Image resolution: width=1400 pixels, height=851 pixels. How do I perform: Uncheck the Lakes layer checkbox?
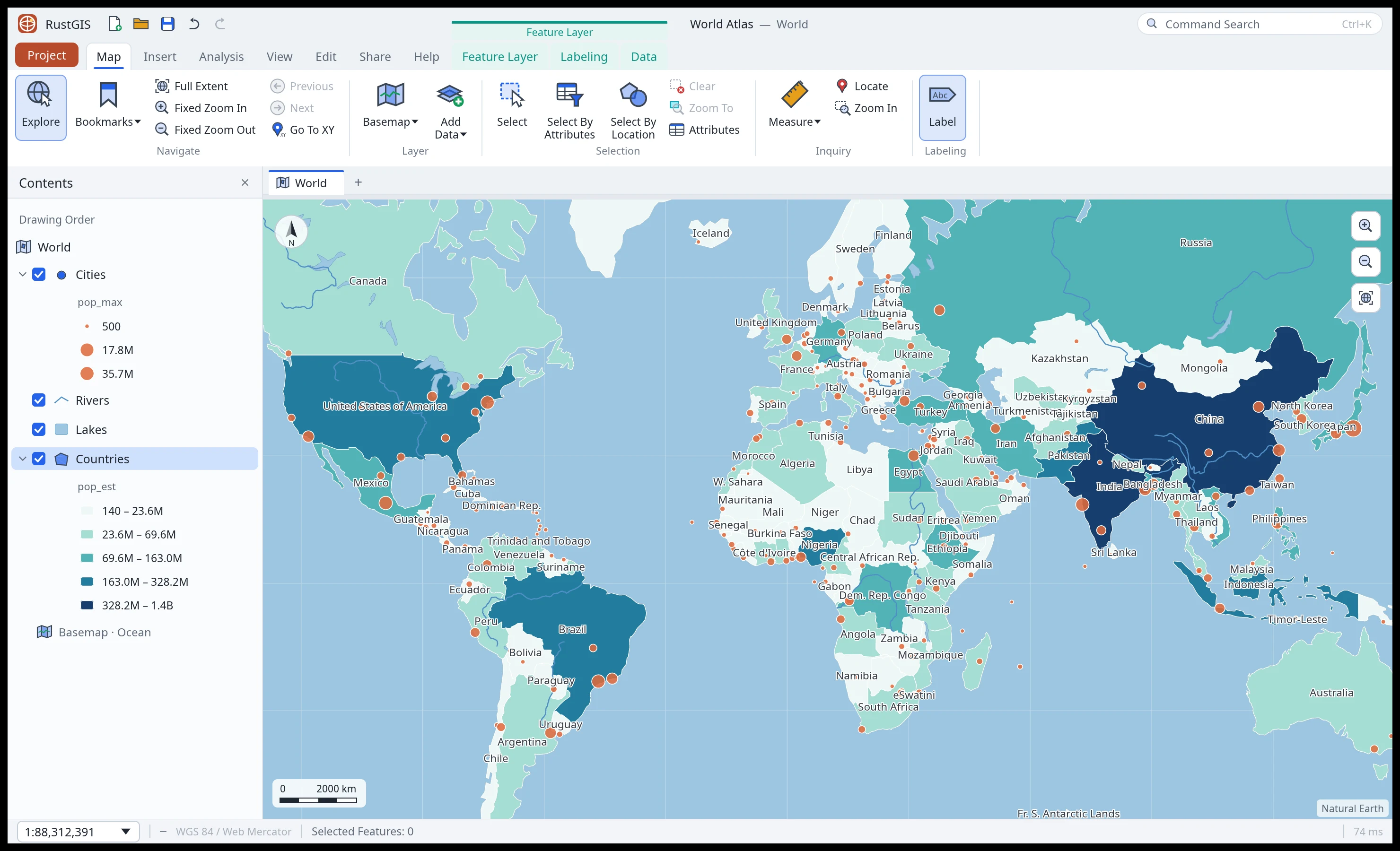click(x=39, y=429)
